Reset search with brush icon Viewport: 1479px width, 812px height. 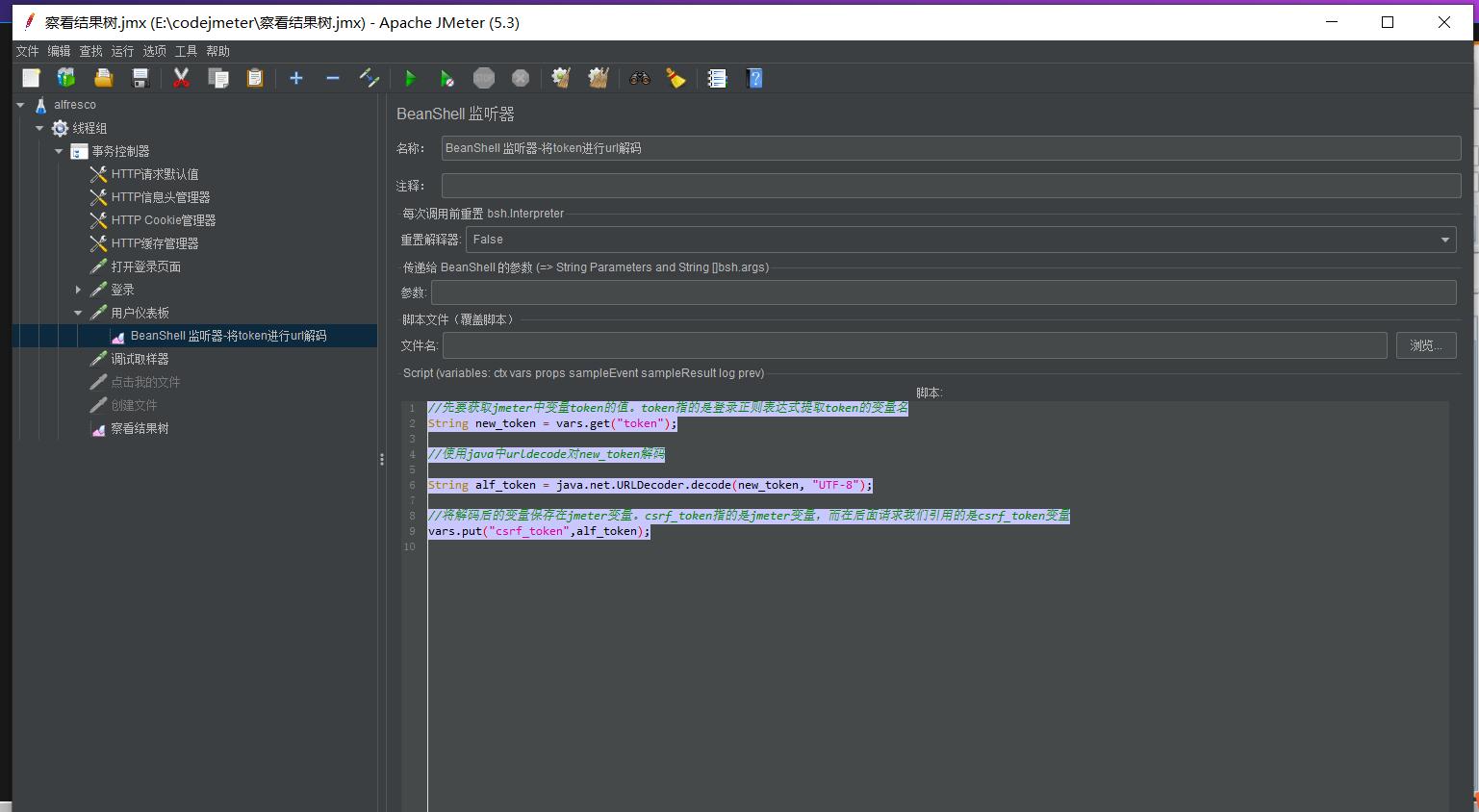(676, 78)
